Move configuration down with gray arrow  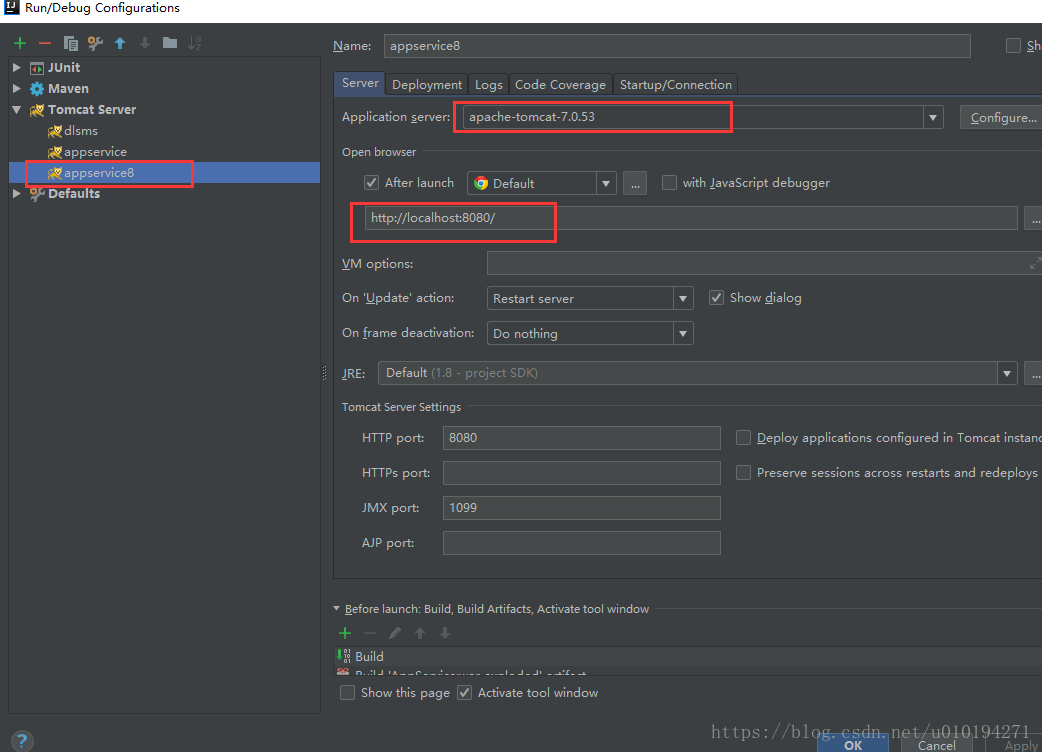click(x=145, y=43)
